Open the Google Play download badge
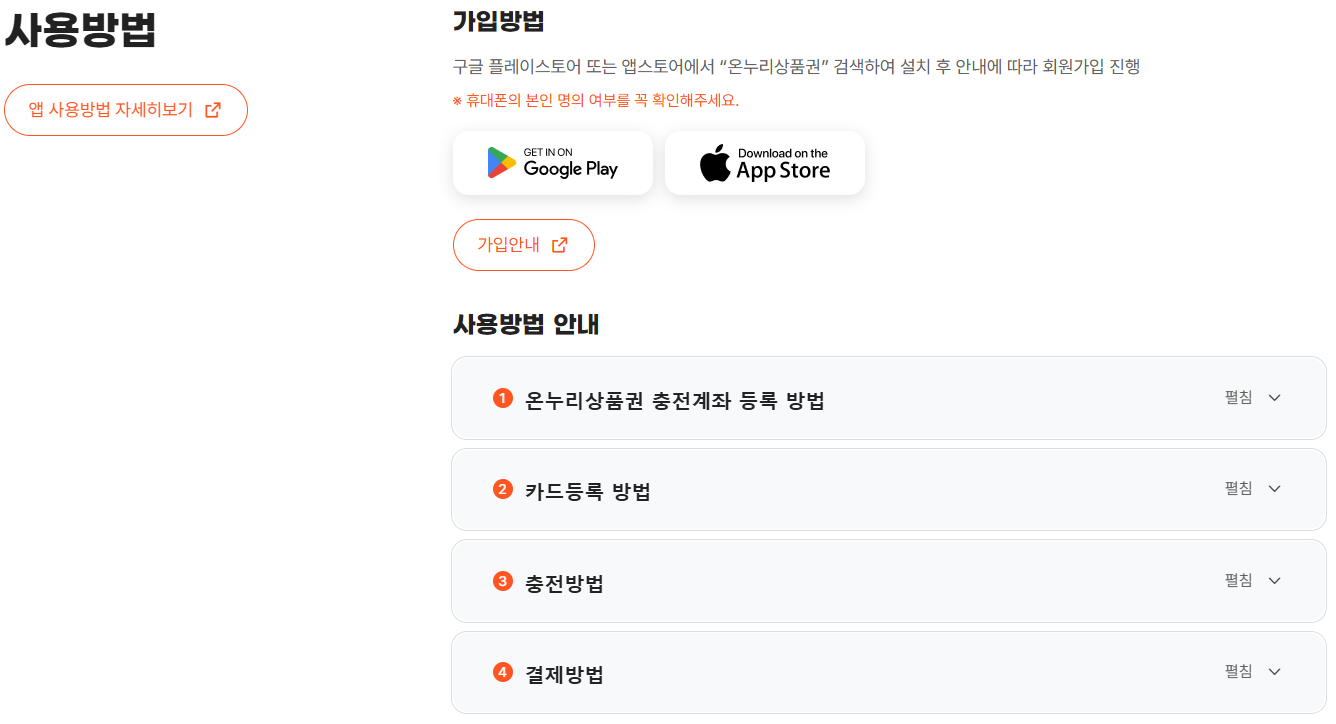The image size is (1336, 724). [x=553, y=162]
